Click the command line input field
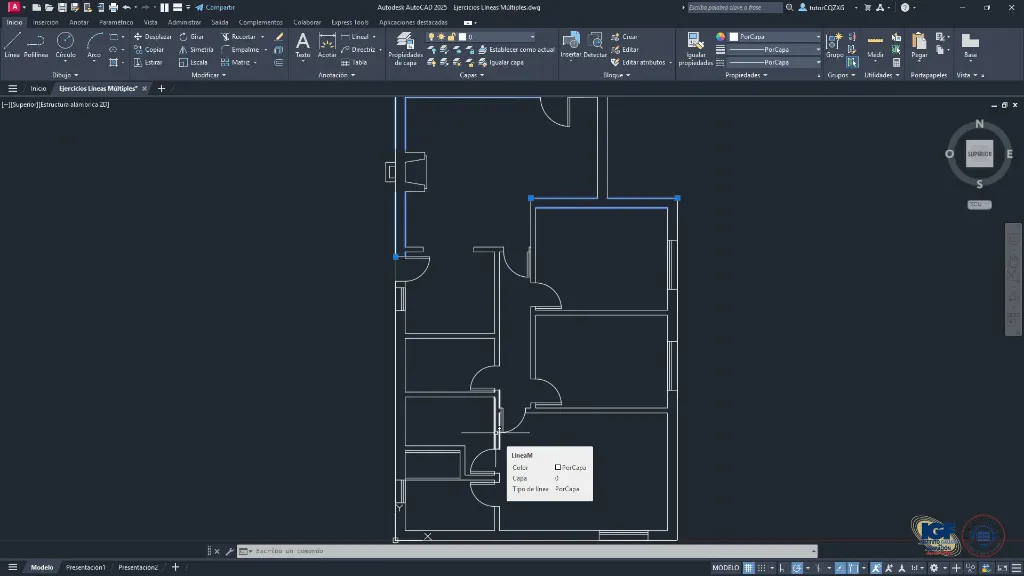This screenshot has width=1024, height=576. click(526, 551)
